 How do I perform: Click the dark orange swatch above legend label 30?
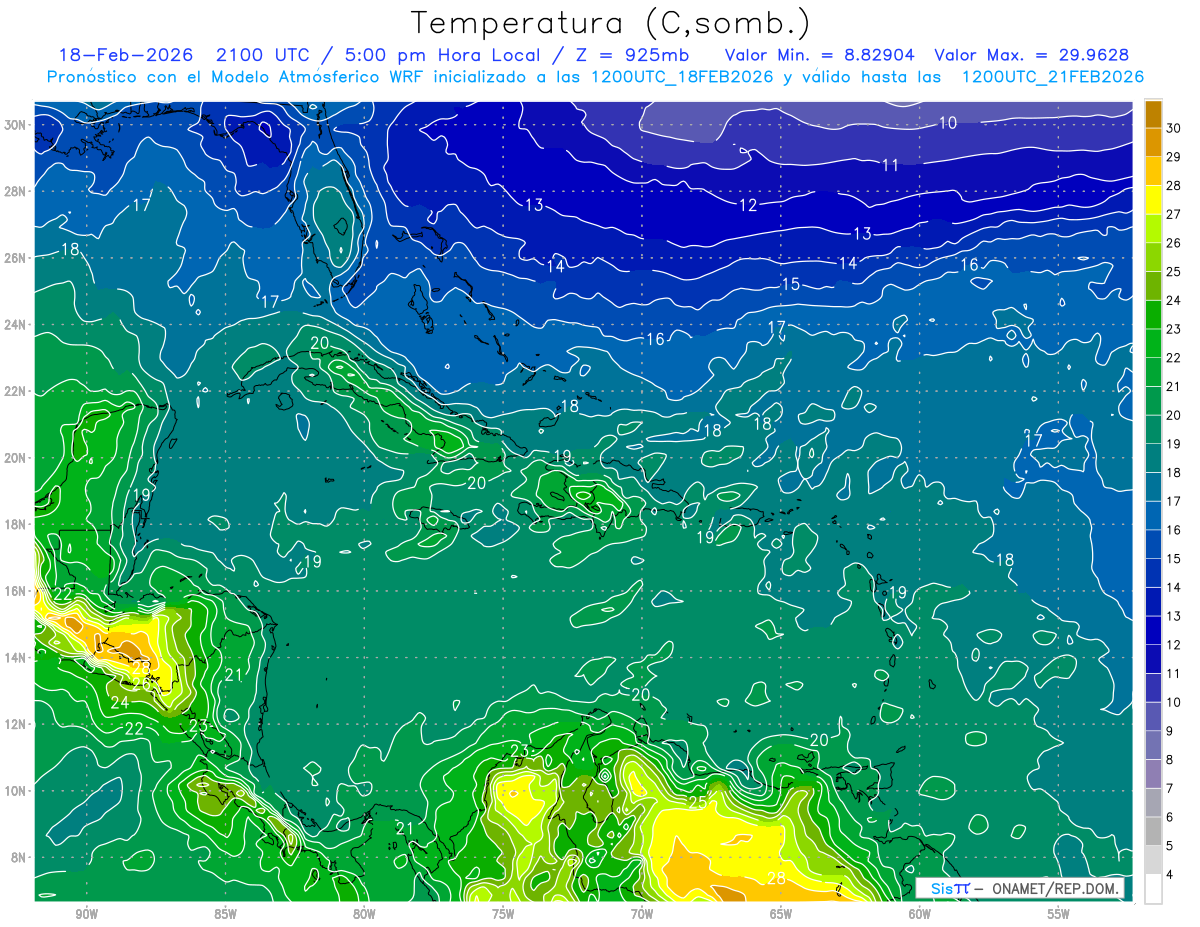point(1153,114)
